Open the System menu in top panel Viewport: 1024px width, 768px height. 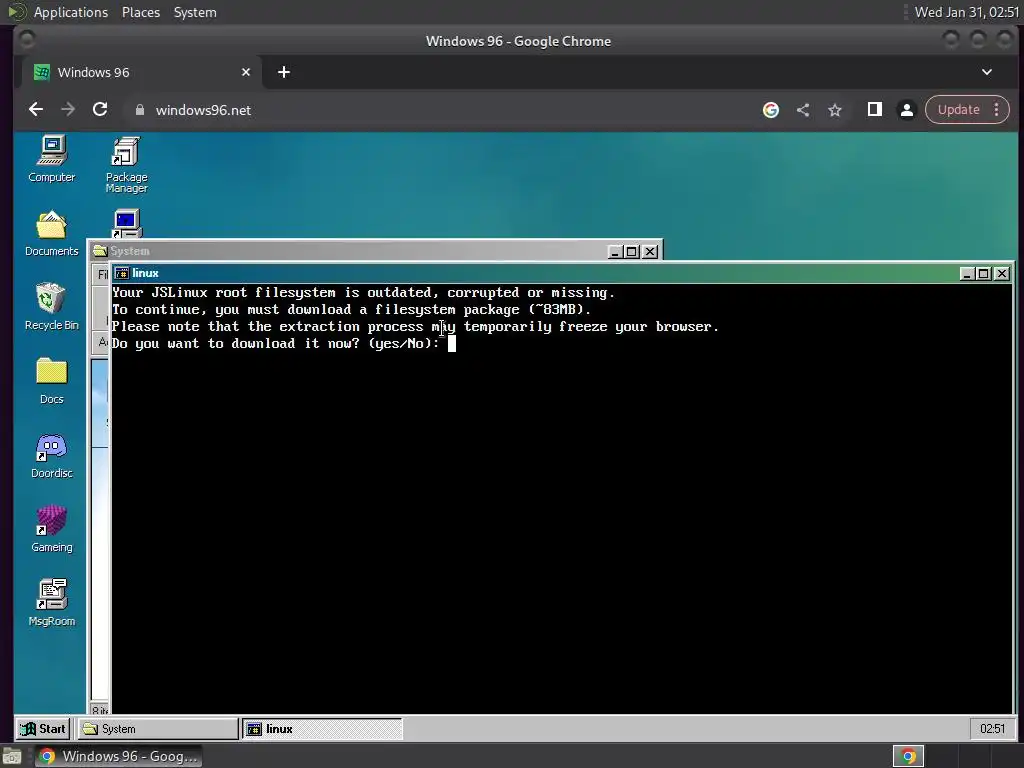click(x=195, y=12)
